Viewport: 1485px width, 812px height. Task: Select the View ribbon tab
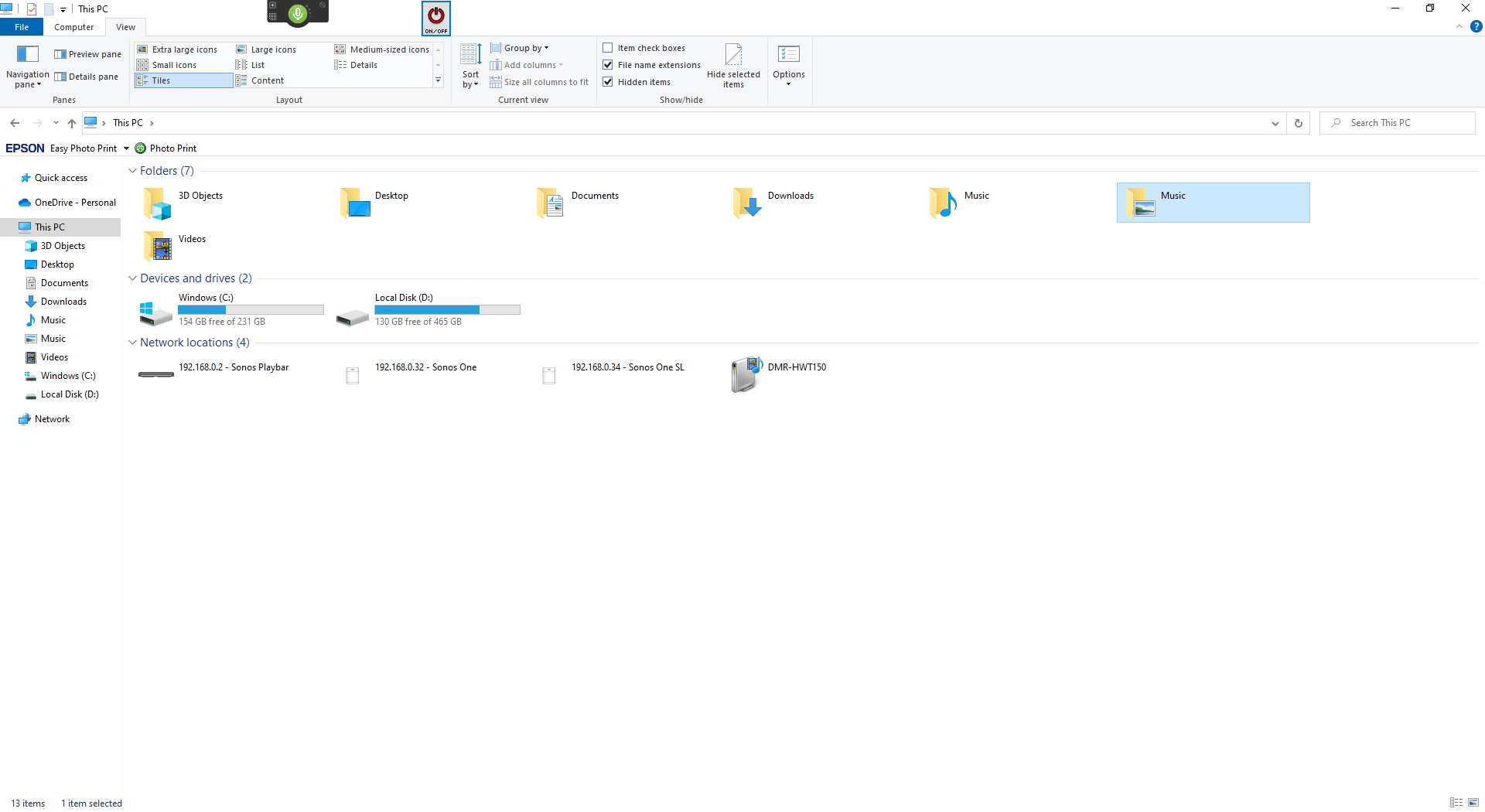125,27
